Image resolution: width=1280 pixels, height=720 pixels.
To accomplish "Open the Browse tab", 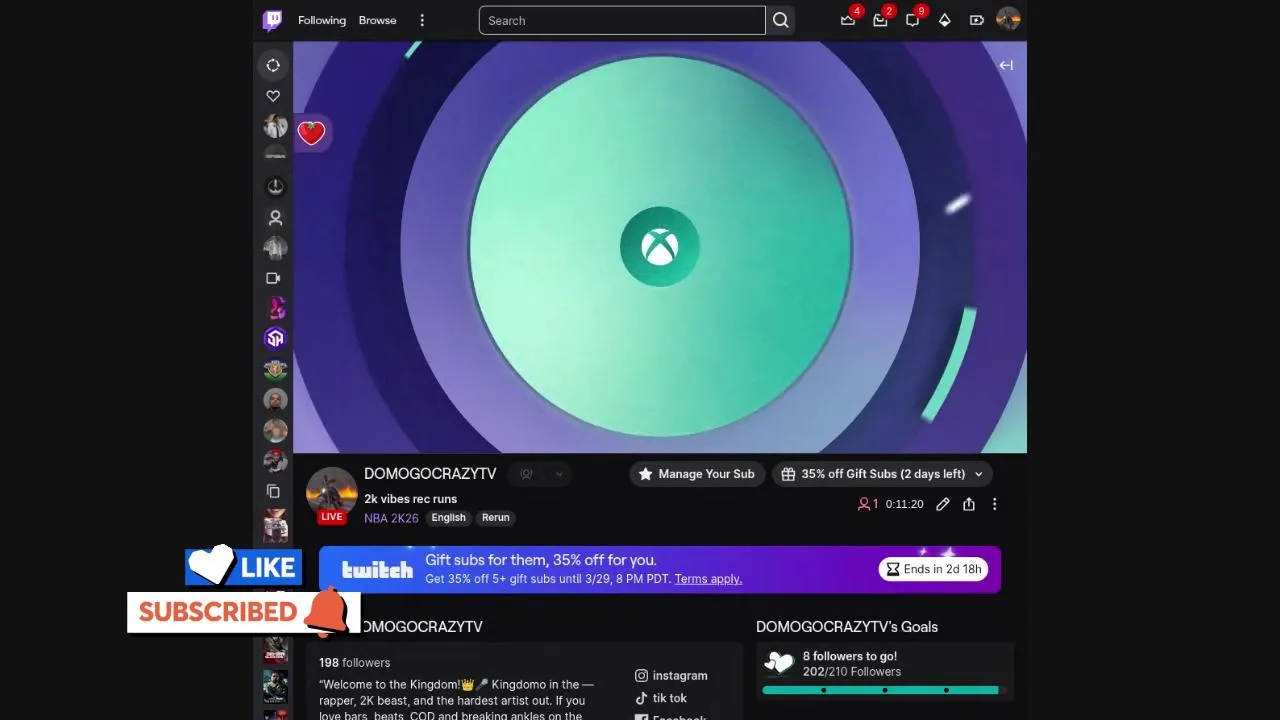I will (378, 20).
